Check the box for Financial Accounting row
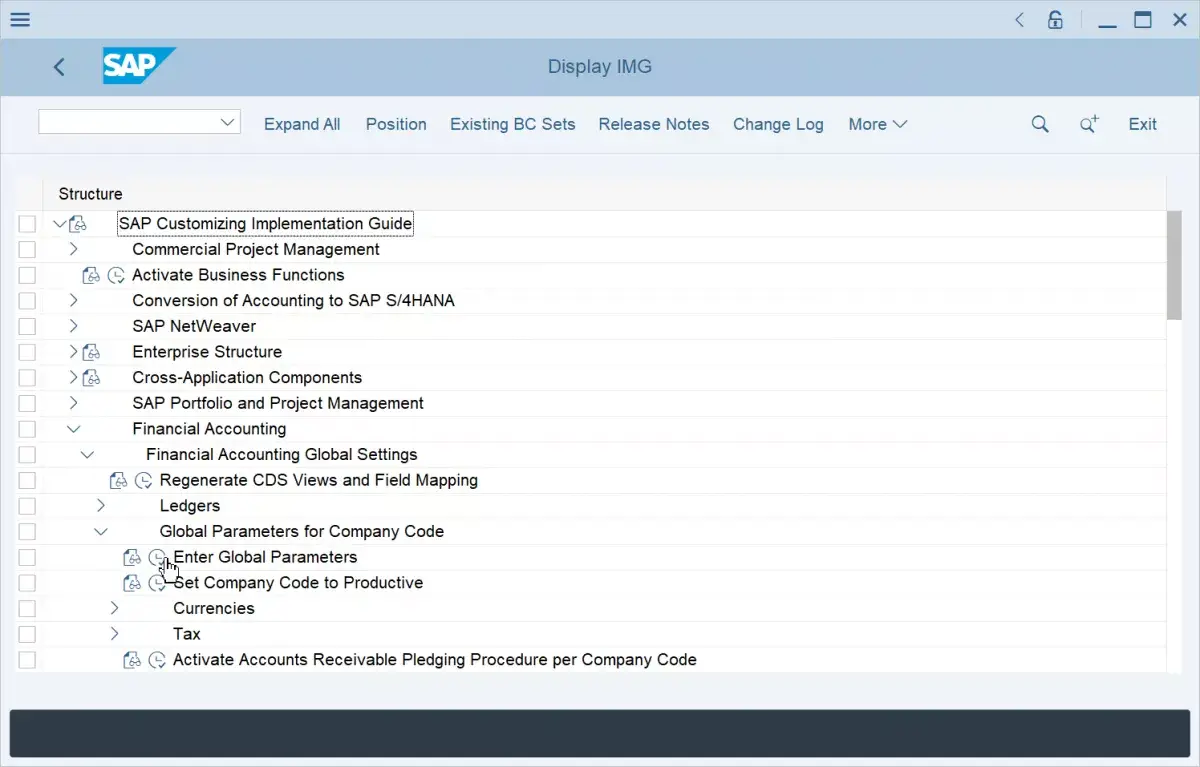 27,429
